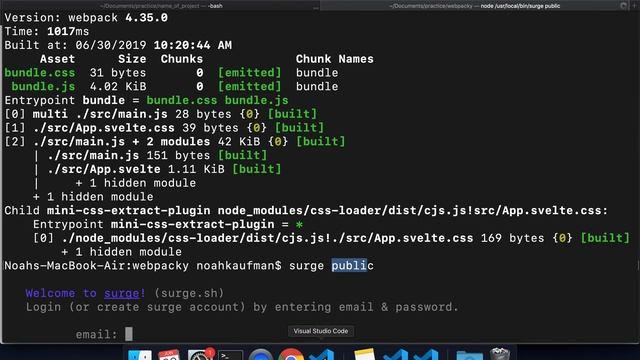
Task: Click the email input cursor
Action: click(x=129, y=334)
